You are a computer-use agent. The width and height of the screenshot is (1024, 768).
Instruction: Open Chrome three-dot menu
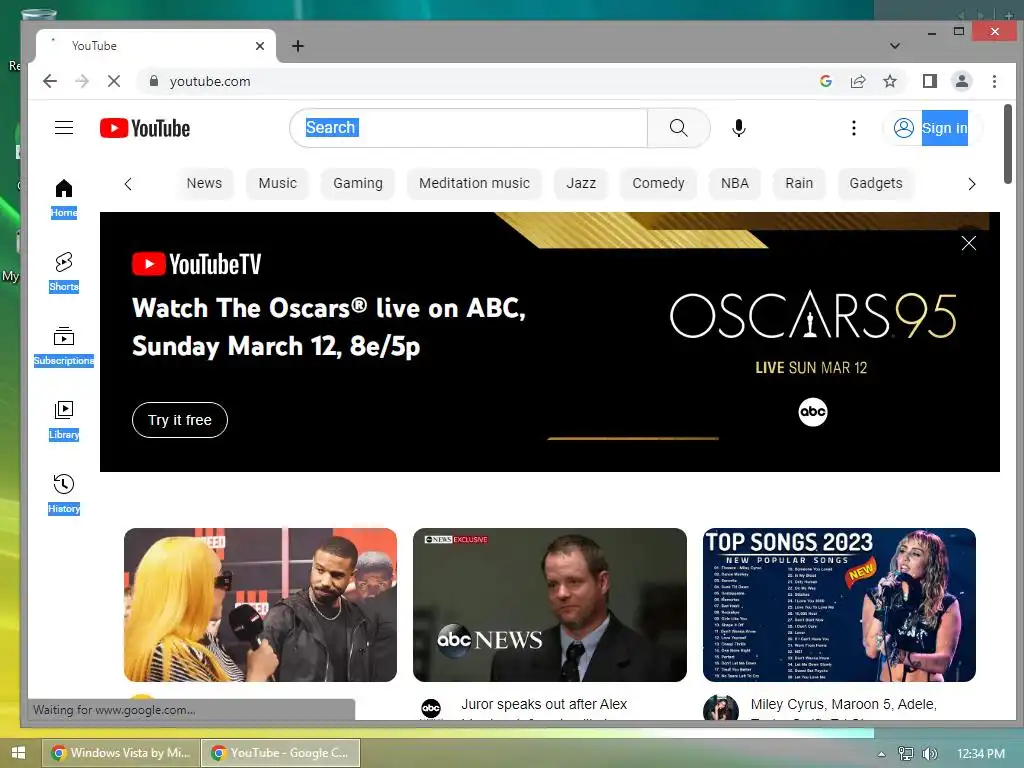tap(994, 81)
